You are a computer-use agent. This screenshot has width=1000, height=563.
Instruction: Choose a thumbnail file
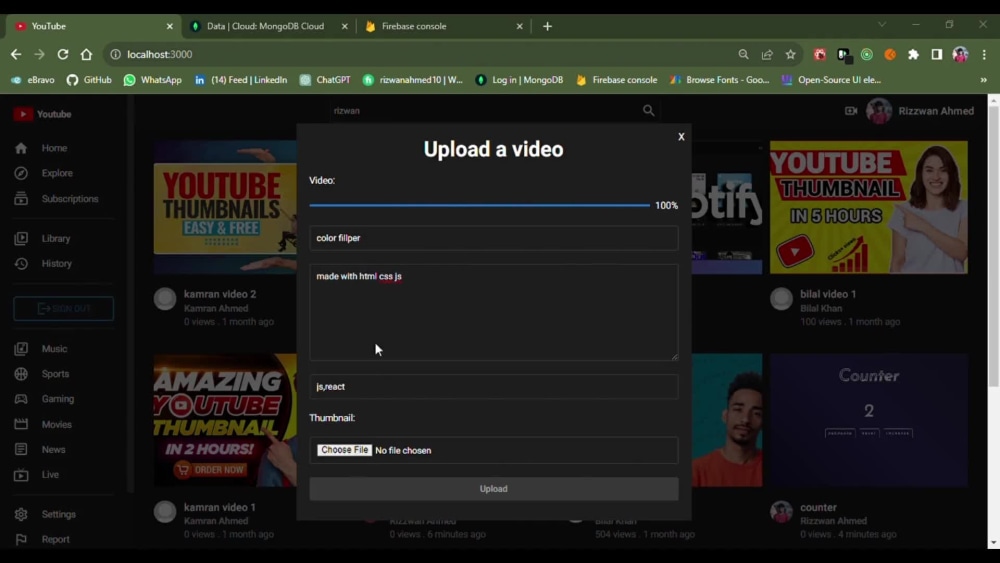point(344,450)
